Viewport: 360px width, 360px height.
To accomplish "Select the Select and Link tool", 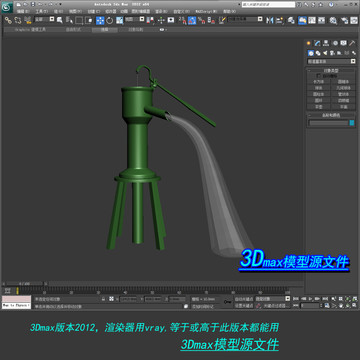I will point(8,20).
